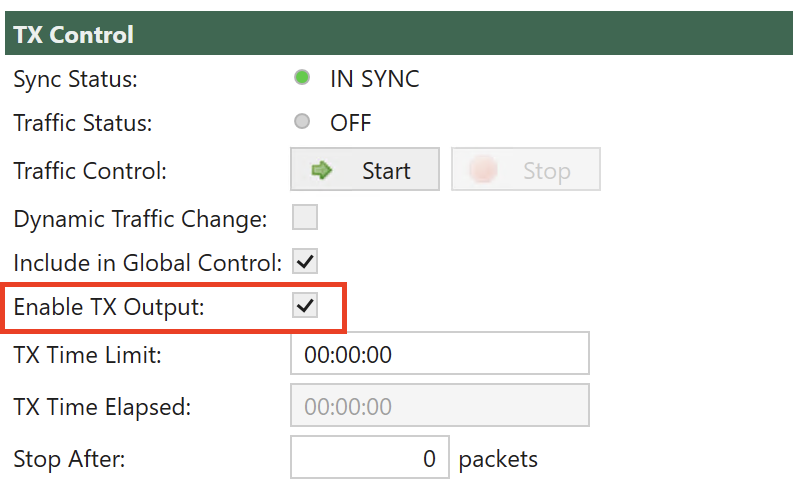Click the Traffic Control label

pyautogui.click(x=90, y=171)
